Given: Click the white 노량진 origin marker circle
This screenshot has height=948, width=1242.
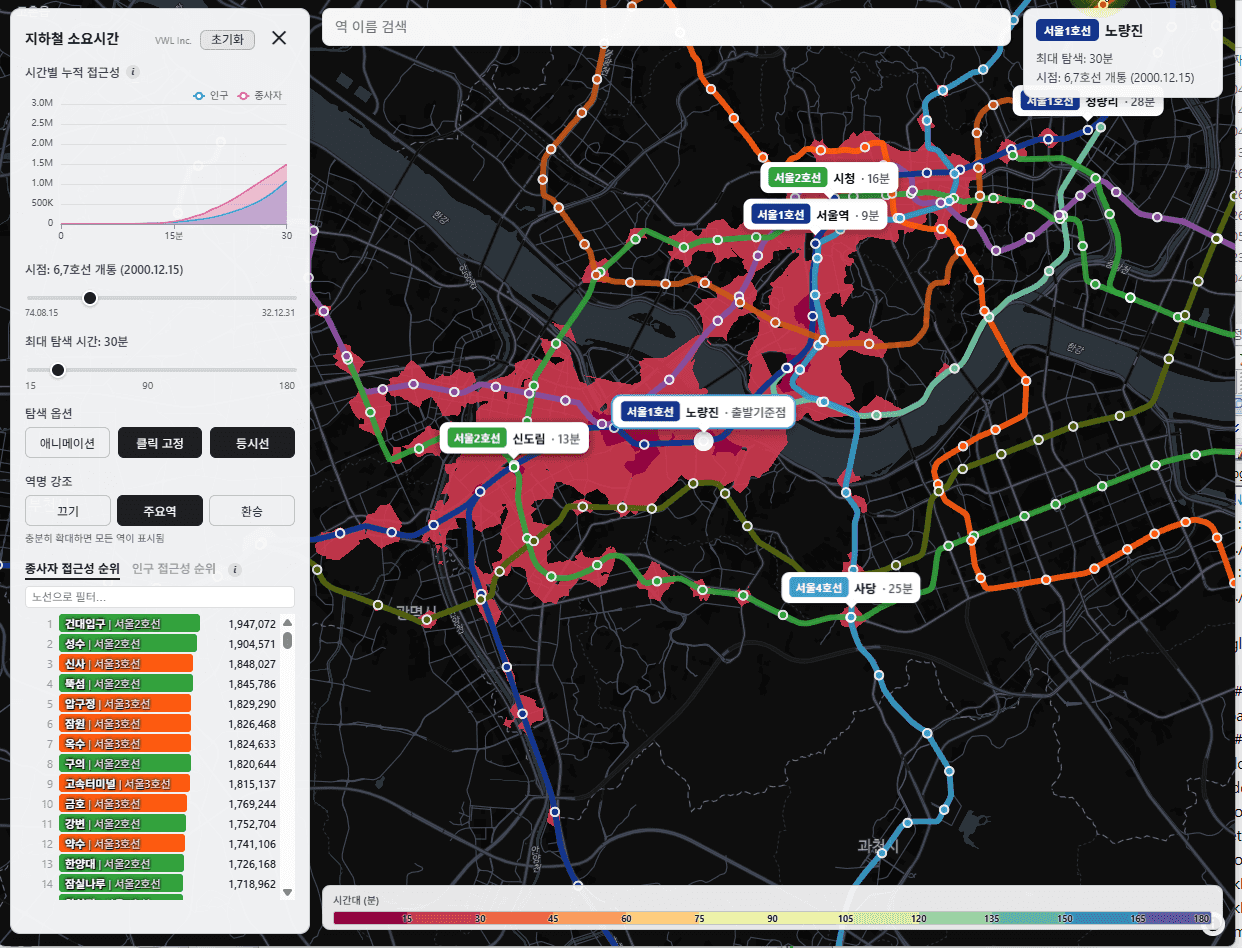Looking at the screenshot, I should pyautogui.click(x=703, y=441).
